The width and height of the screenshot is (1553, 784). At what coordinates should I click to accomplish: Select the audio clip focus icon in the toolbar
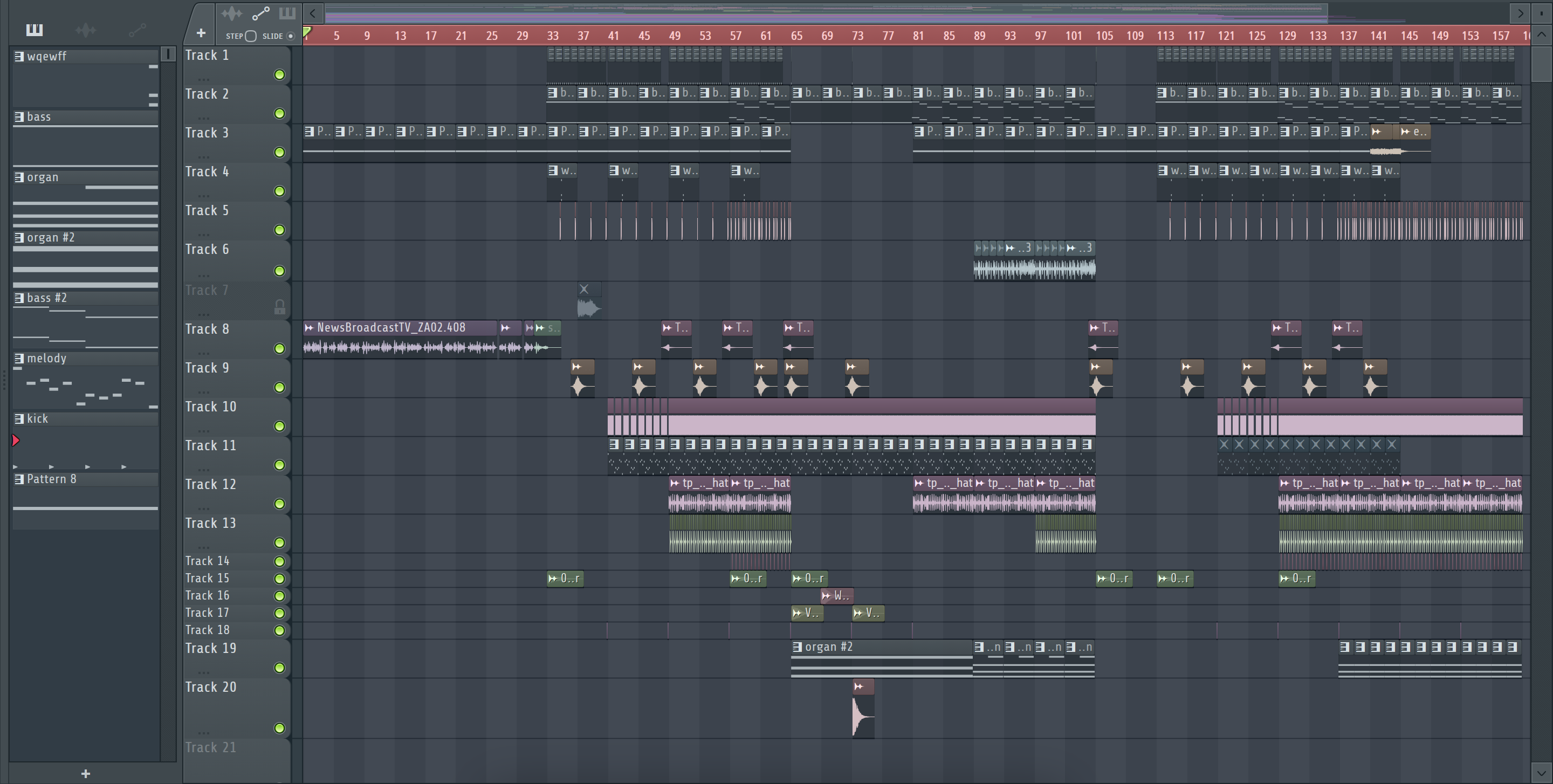[231, 13]
